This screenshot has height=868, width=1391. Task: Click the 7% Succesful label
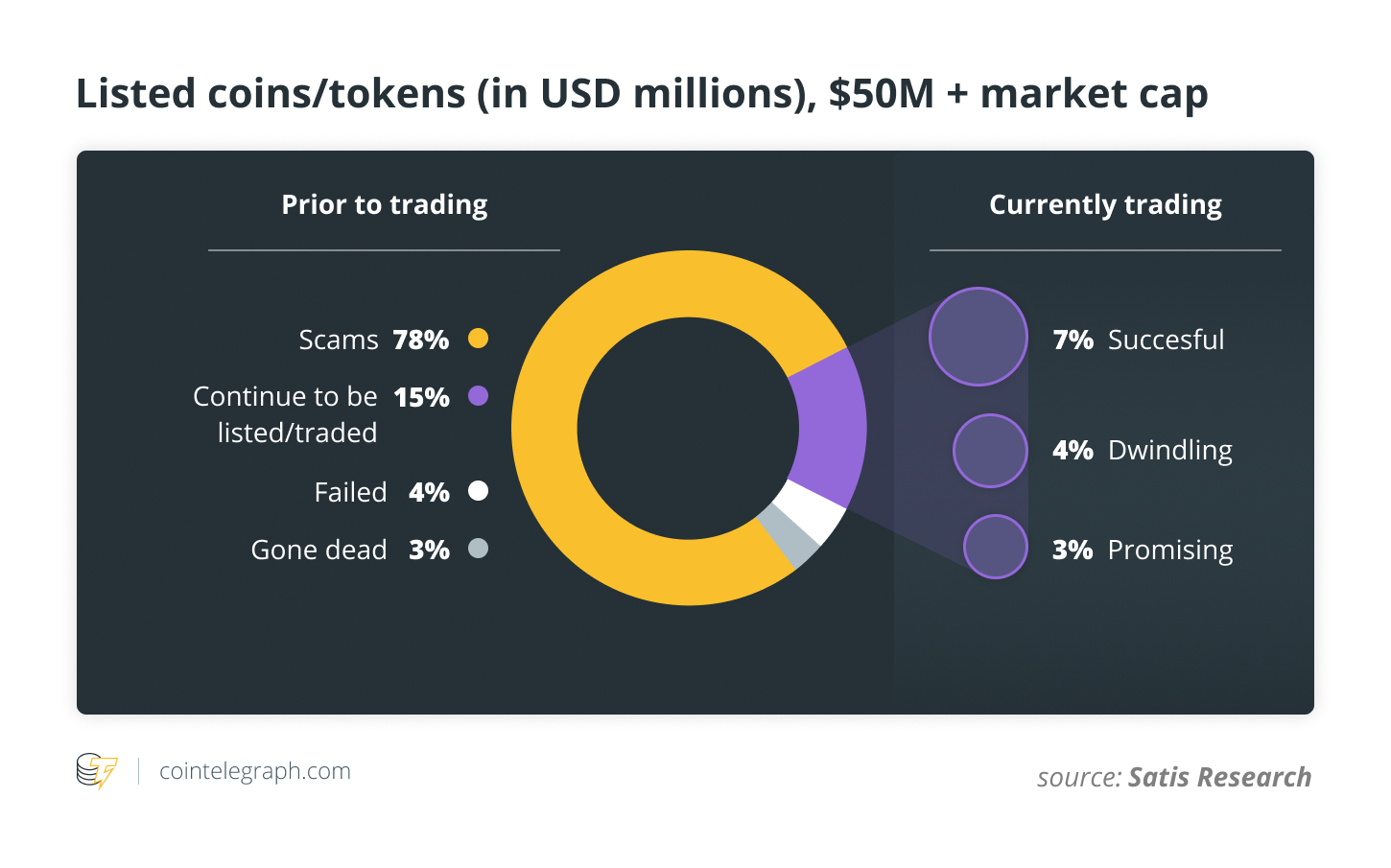point(1139,340)
